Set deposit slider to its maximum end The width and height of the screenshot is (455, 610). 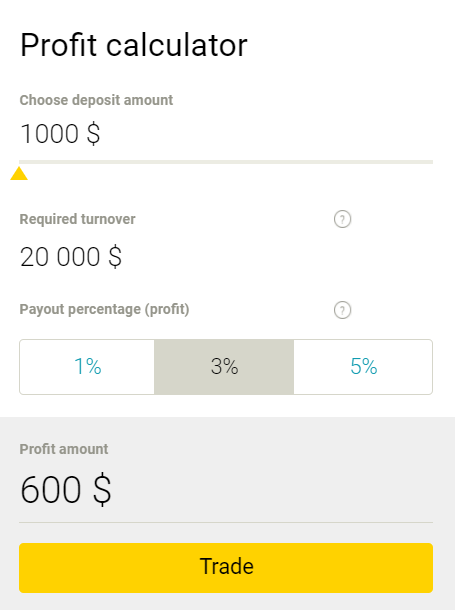[432, 162]
